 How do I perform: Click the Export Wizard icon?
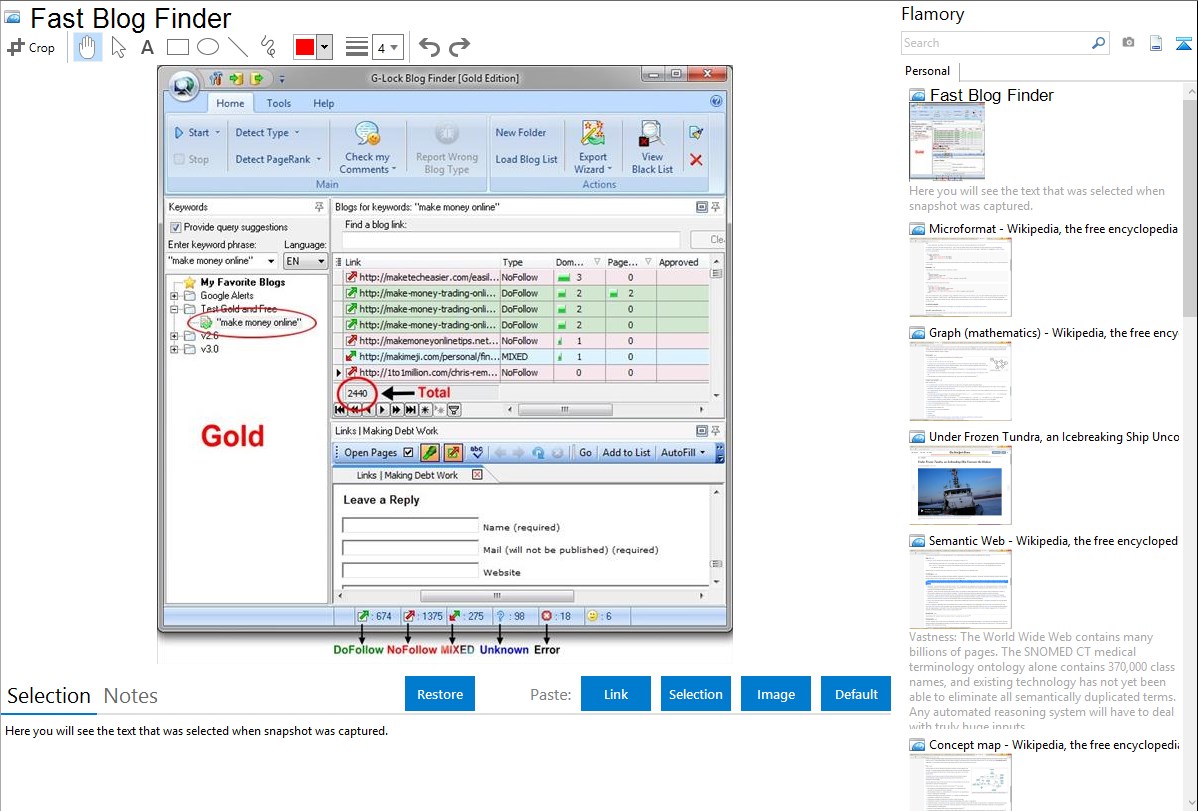coord(592,133)
